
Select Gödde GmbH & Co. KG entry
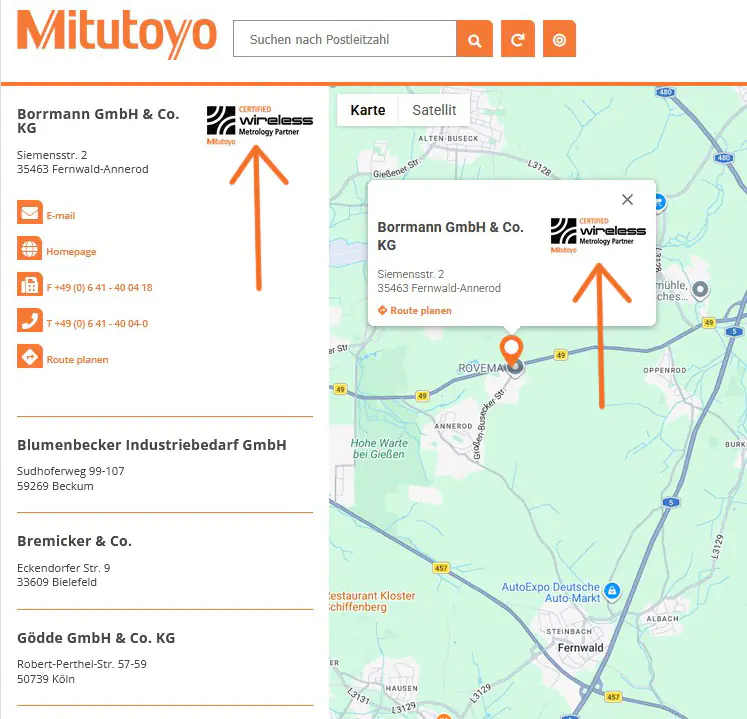pos(96,638)
